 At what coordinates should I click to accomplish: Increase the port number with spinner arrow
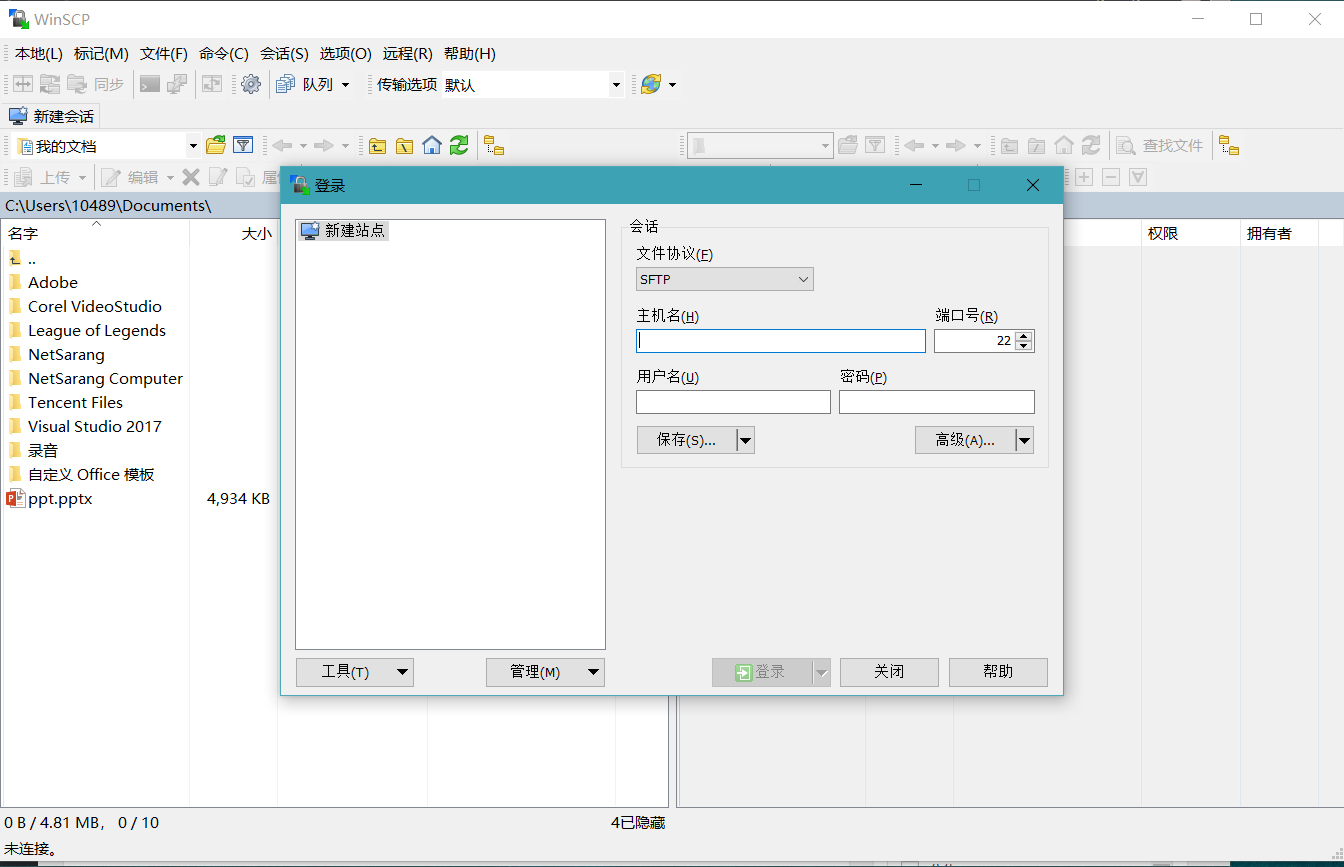pos(1023,335)
